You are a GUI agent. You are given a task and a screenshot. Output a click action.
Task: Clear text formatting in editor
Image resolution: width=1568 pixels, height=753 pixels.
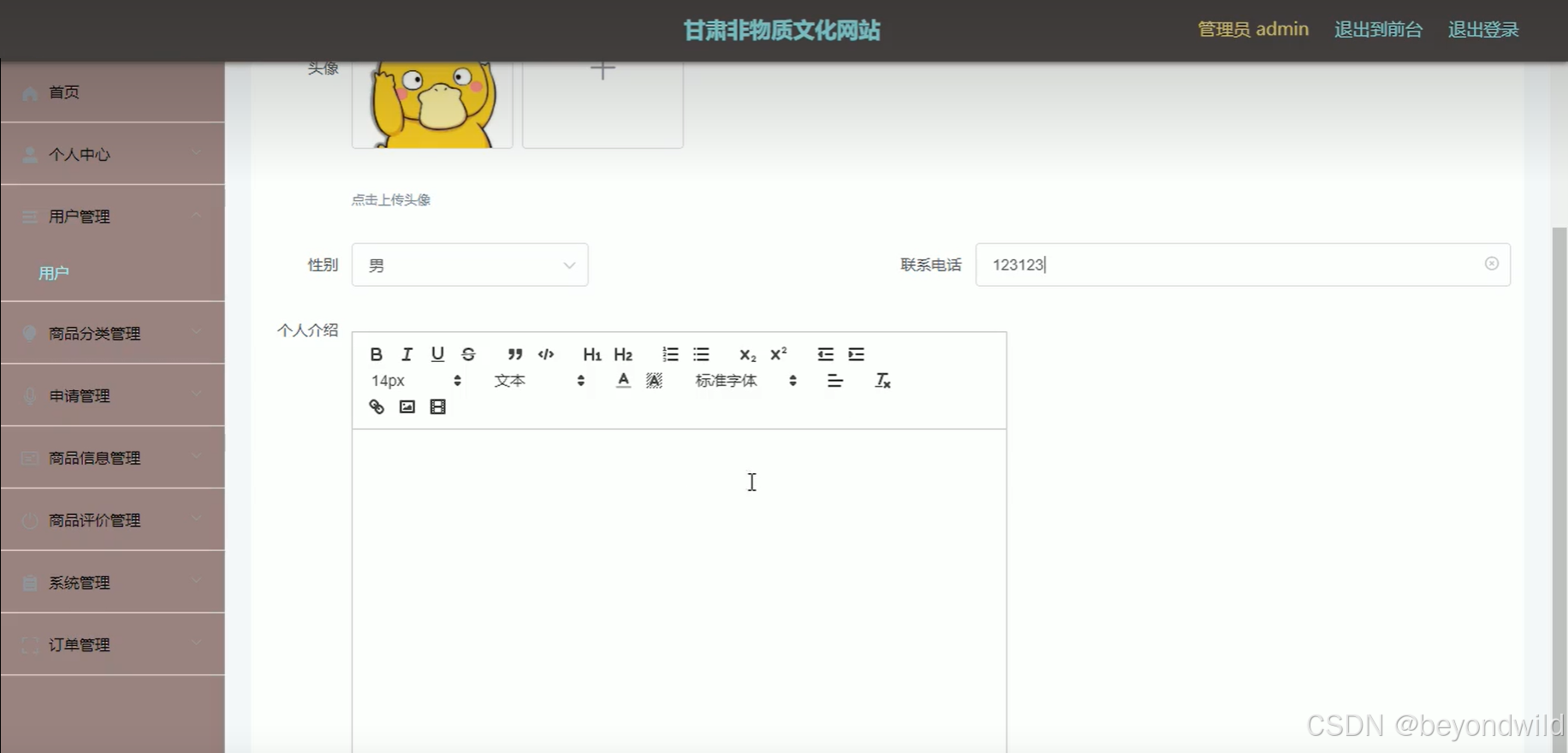[882, 381]
